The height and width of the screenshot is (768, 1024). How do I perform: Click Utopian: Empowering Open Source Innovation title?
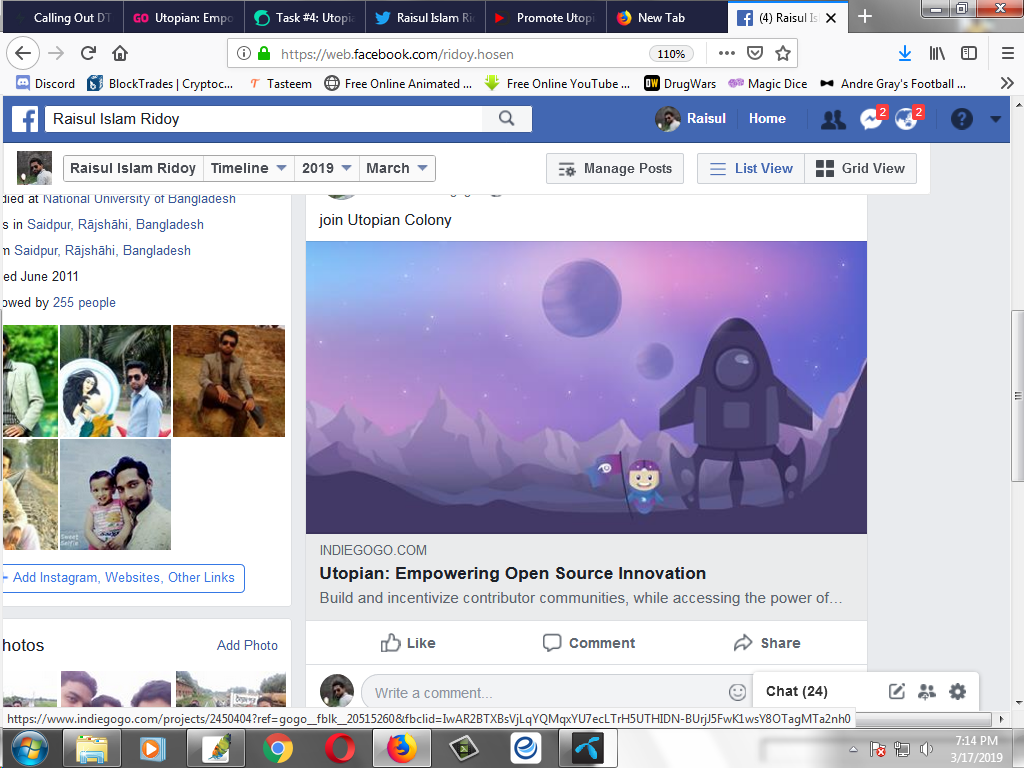(x=512, y=573)
